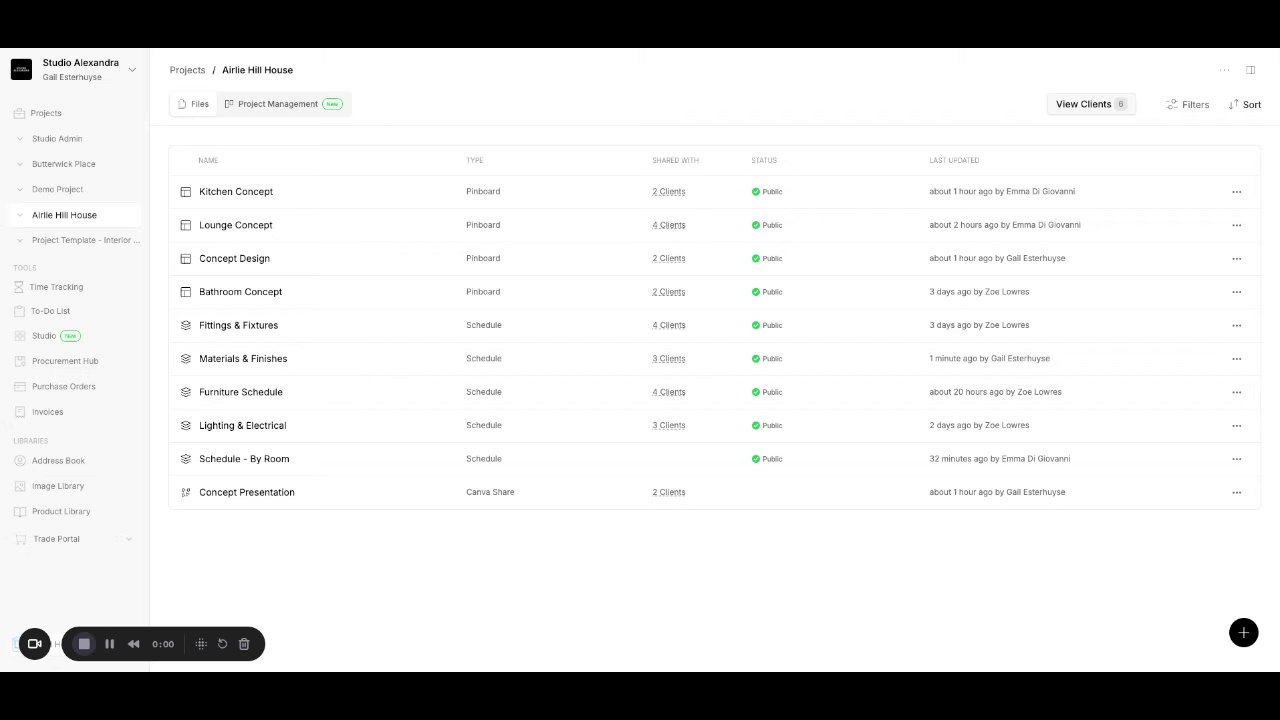Delete the recording with trash icon
The height and width of the screenshot is (720, 1280).
244,644
